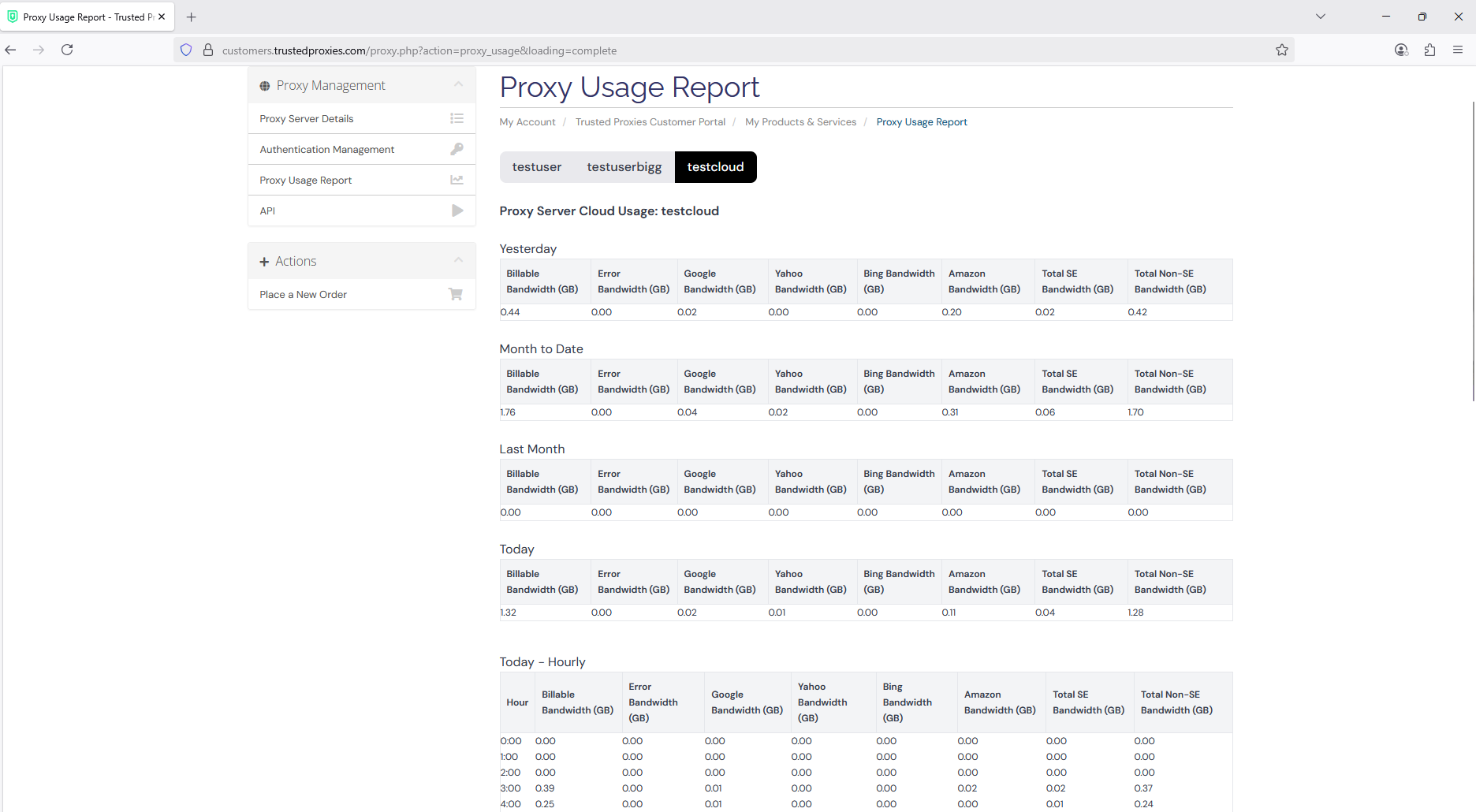
Task: Select the testuserbigg tab
Action: [624, 167]
